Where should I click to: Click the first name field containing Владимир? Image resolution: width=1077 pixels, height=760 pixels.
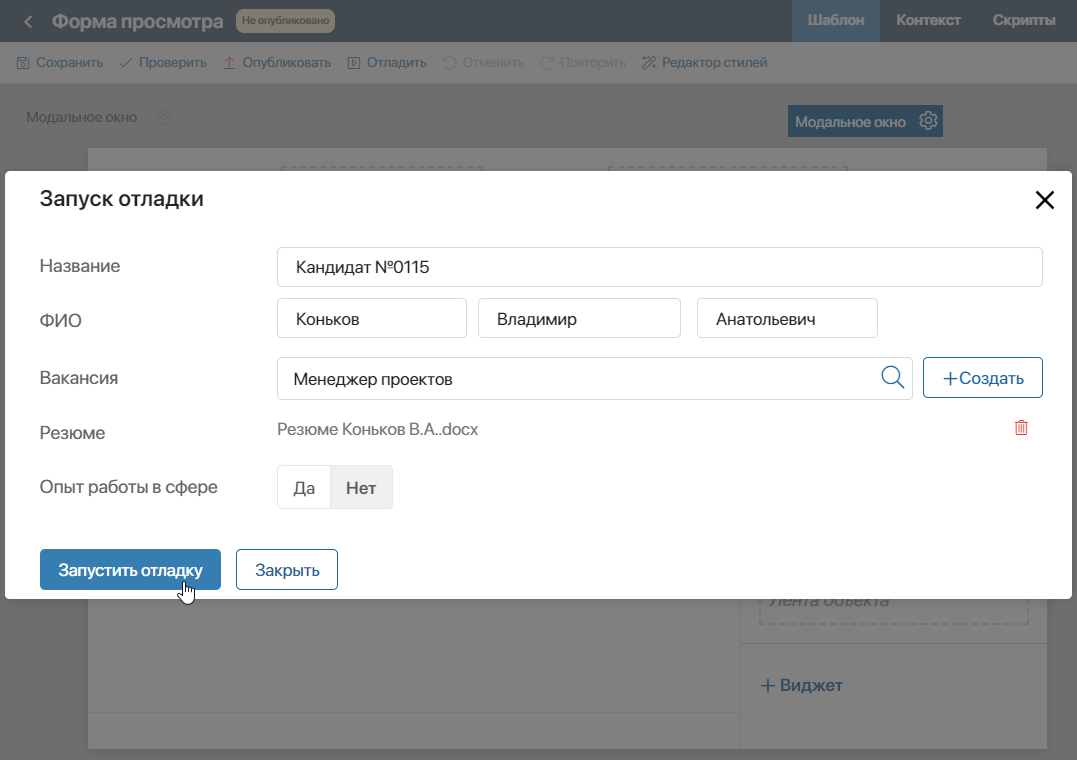580,318
